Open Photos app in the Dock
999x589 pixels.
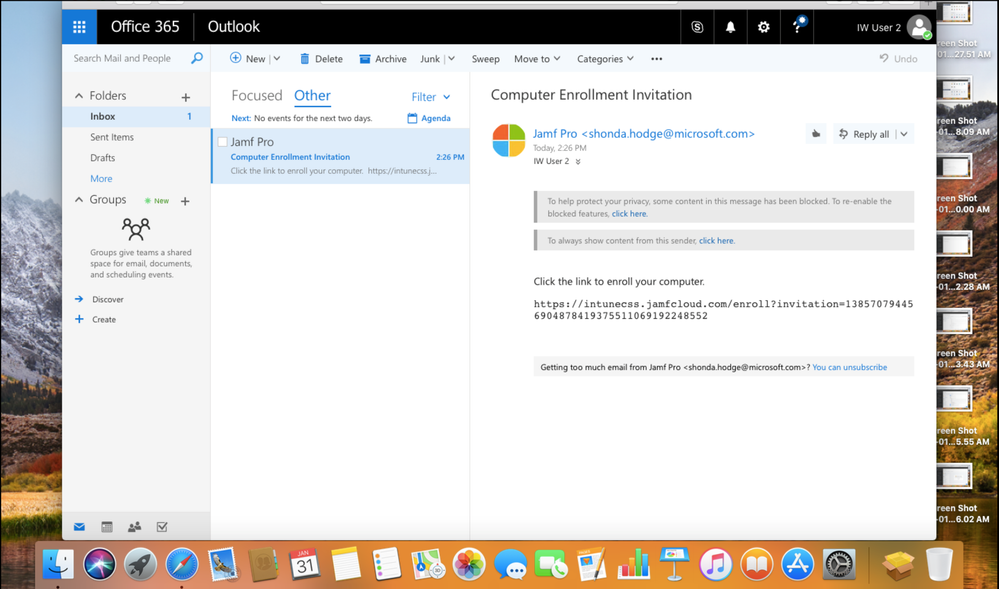pos(469,564)
